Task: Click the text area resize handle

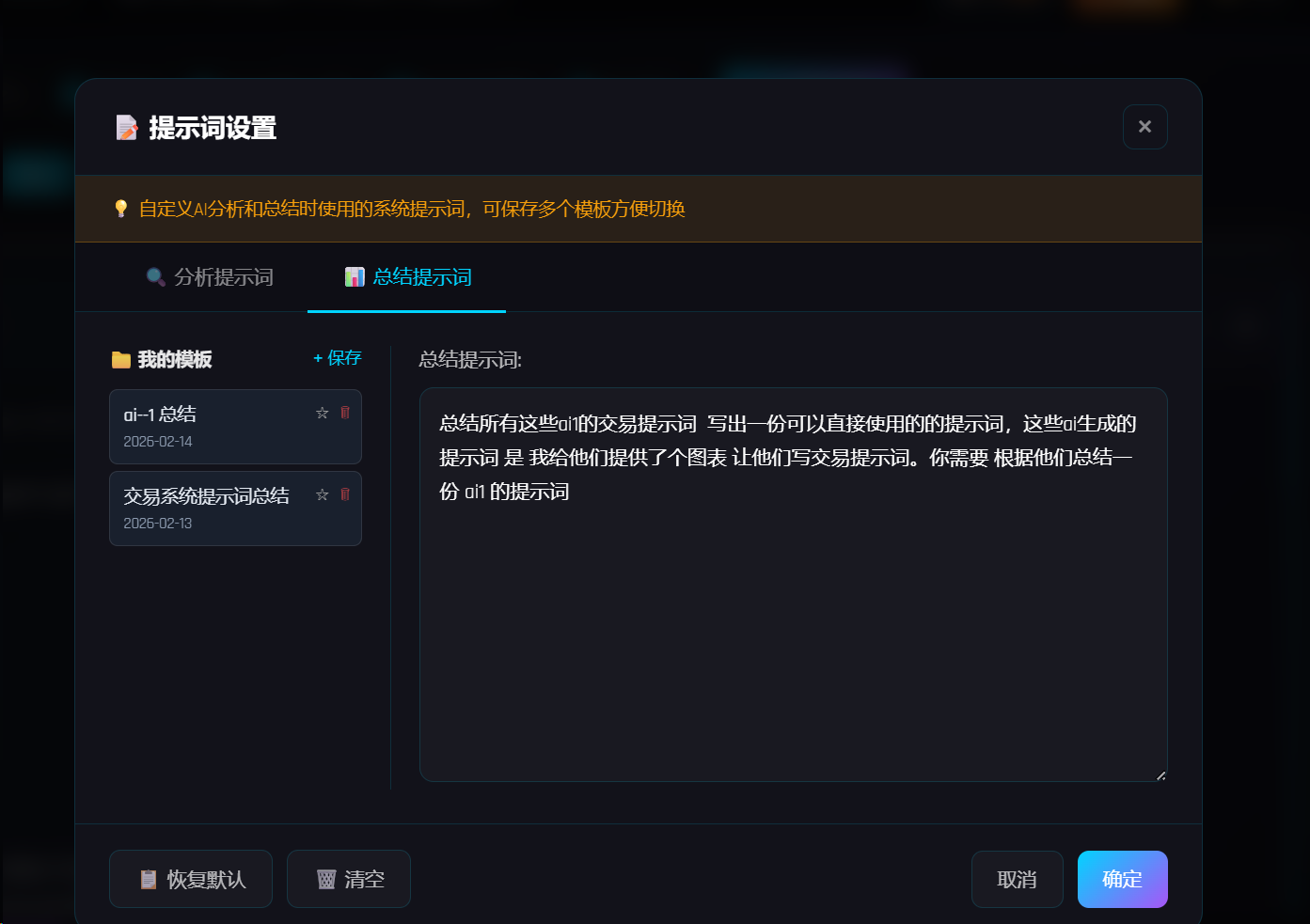Action: click(1160, 775)
